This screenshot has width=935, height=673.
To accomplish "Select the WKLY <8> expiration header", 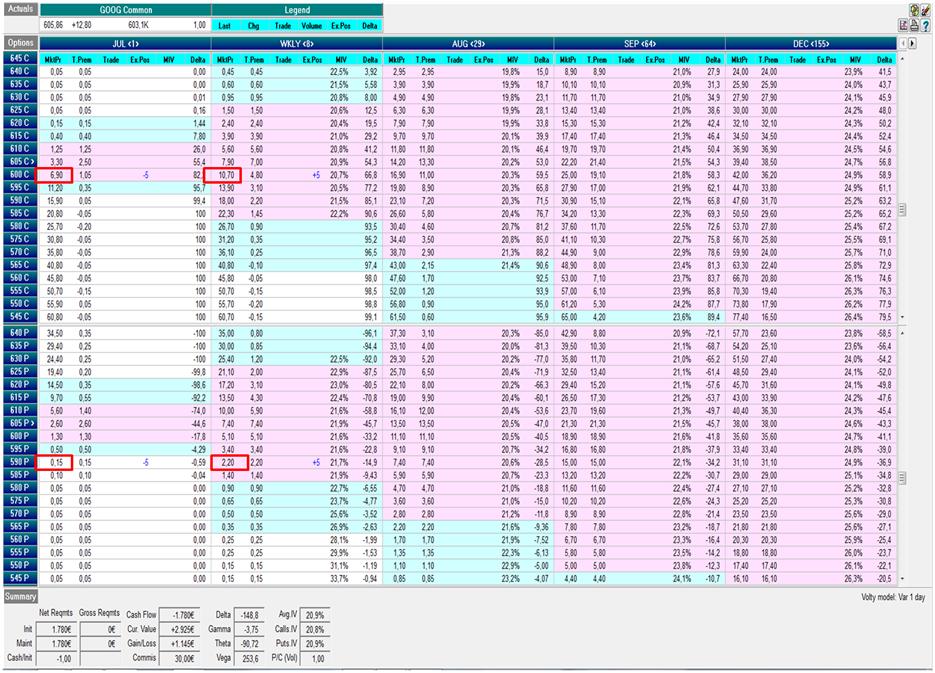I will pyautogui.click(x=296, y=44).
